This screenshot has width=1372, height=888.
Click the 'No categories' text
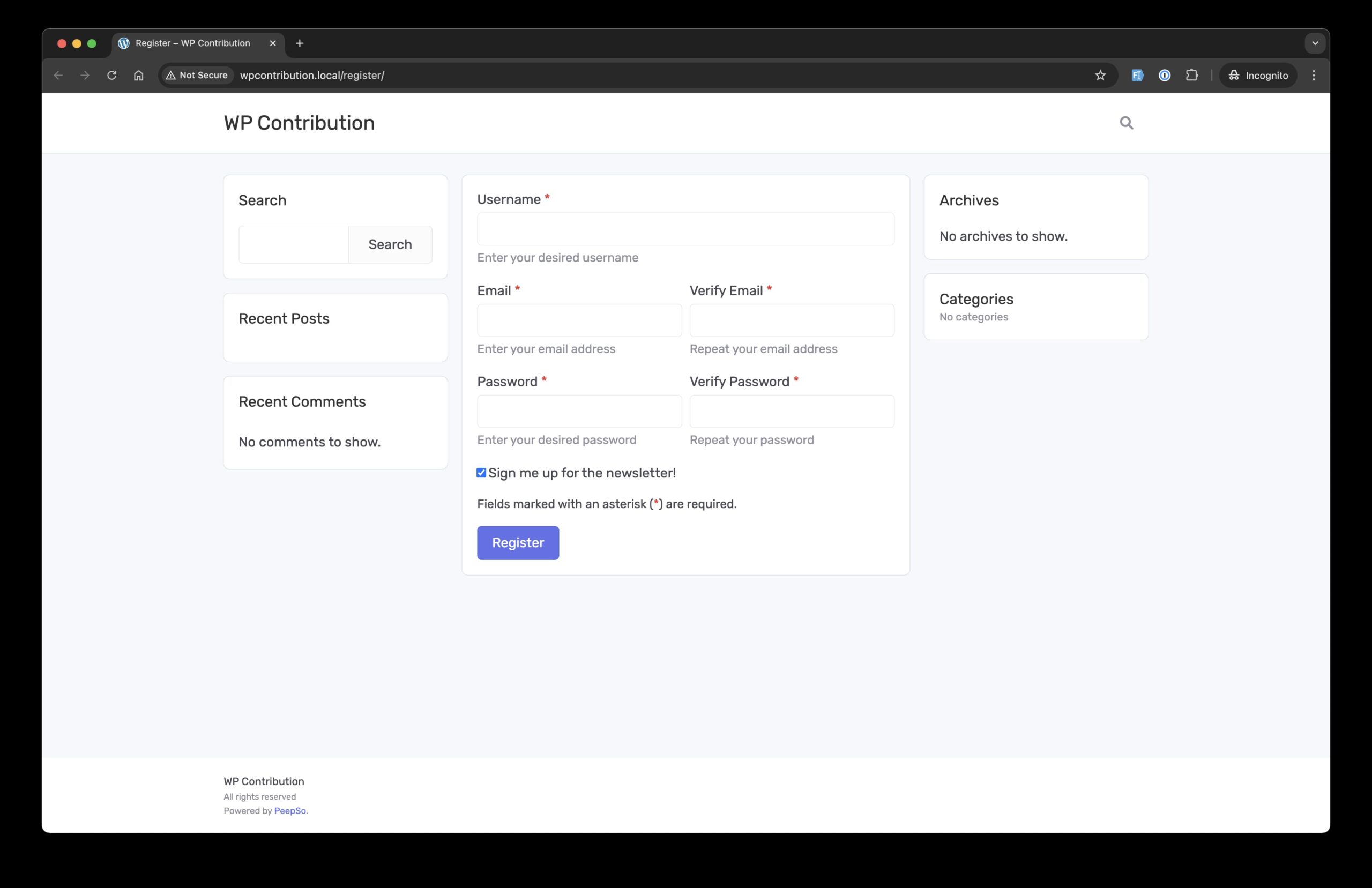974,317
